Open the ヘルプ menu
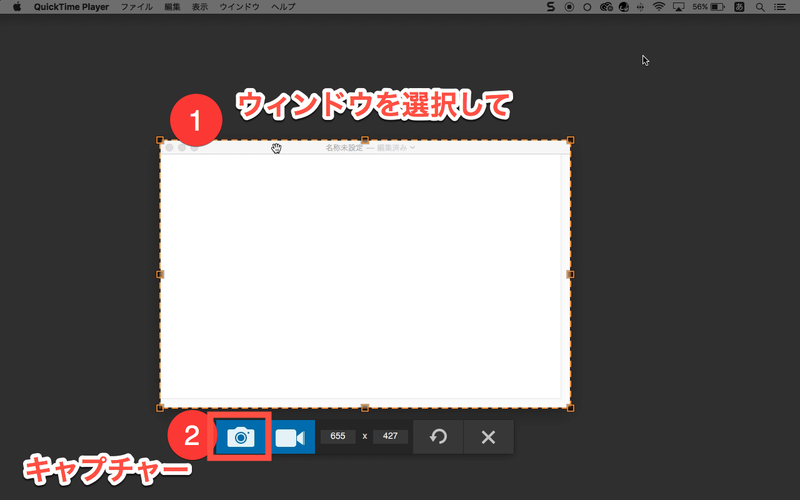800x500 pixels. coord(283,7)
